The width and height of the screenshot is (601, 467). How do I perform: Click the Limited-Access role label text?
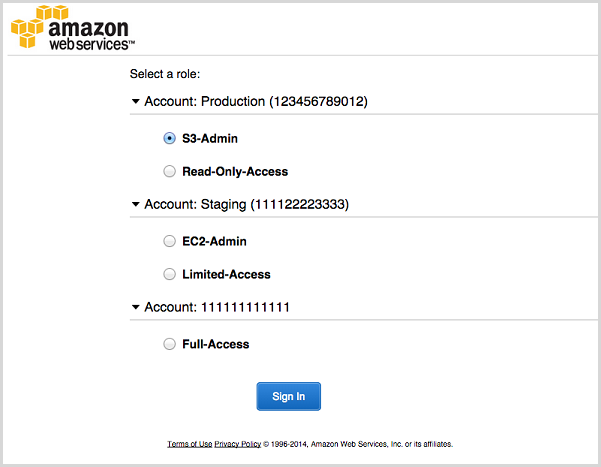226,275
